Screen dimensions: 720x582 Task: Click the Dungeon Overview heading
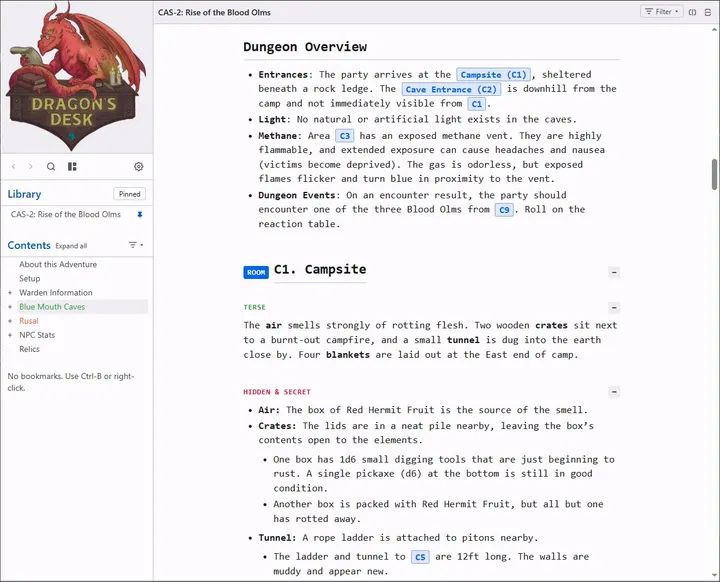(305, 47)
